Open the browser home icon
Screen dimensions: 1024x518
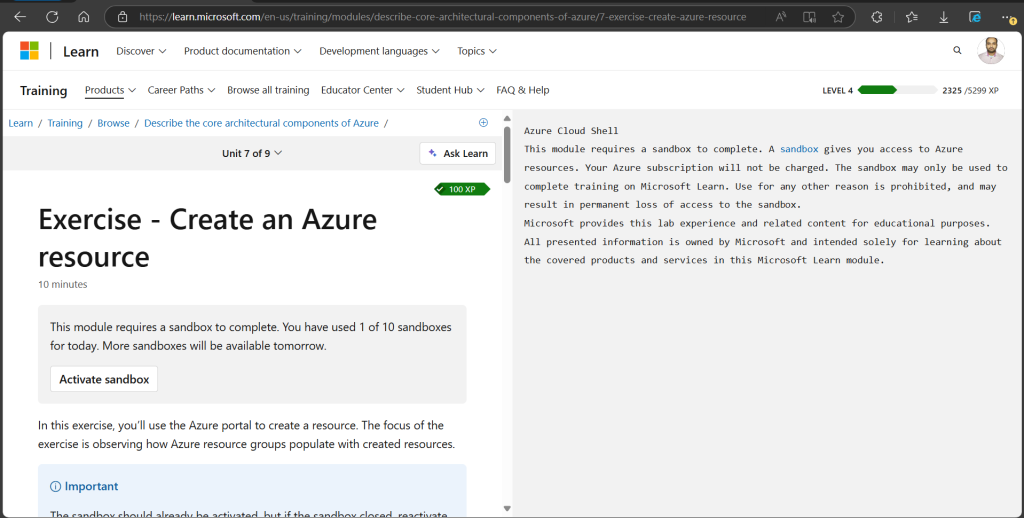pos(84,18)
